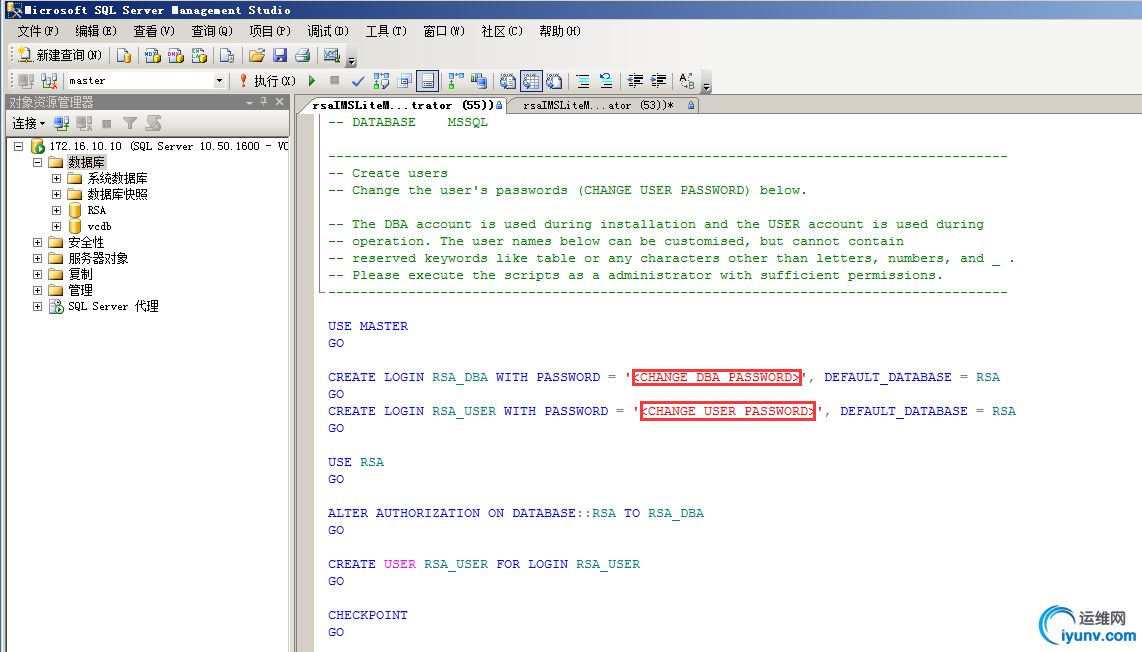Collapse the 172.16.10.10 server node
The height and width of the screenshot is (652, 1142).
tap(19, 146)
